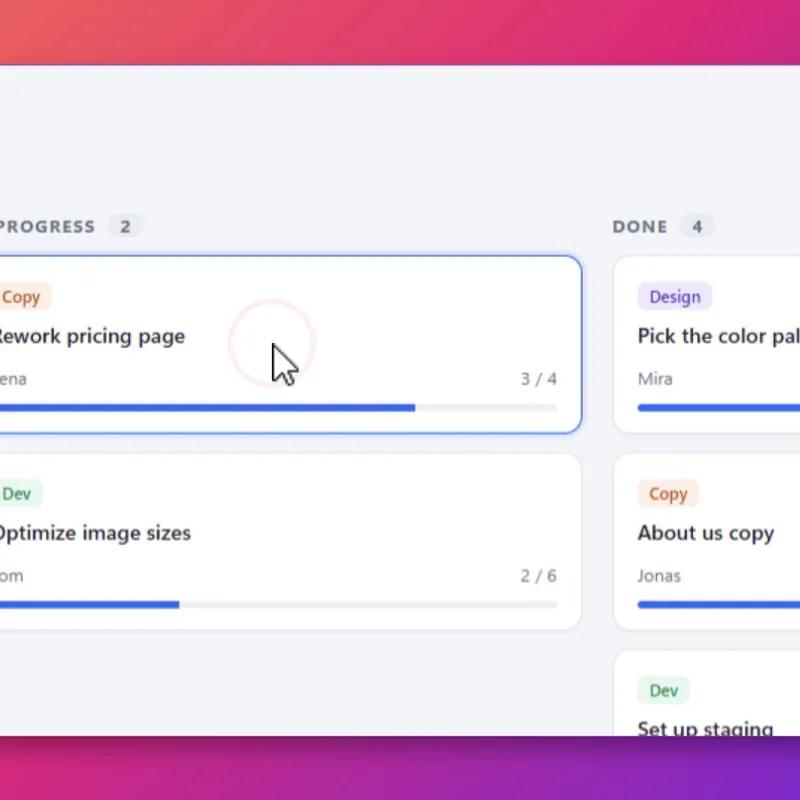The height and width of the screenshot is (800, 800).
Task: Click the Copy tag on About us copy
Action: pyautogui.click(x=668, y=493)
